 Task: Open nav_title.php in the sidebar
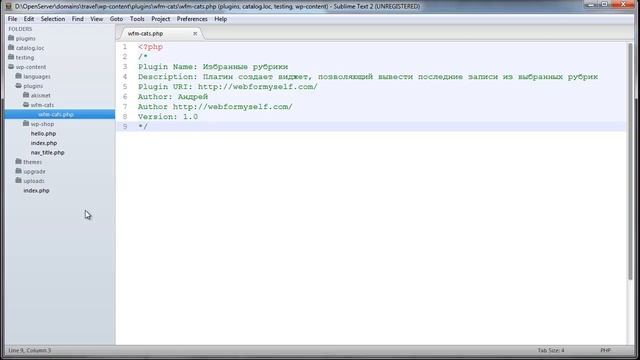coord(47,152)
